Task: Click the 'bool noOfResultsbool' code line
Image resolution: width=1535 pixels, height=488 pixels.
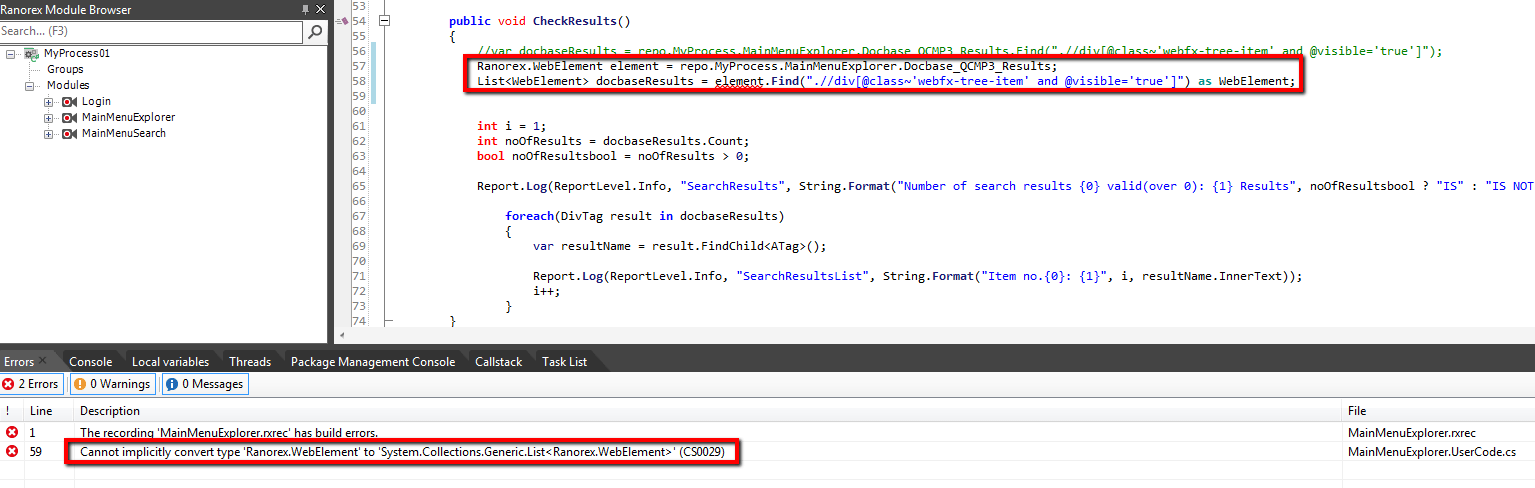Action: (613, 156)
